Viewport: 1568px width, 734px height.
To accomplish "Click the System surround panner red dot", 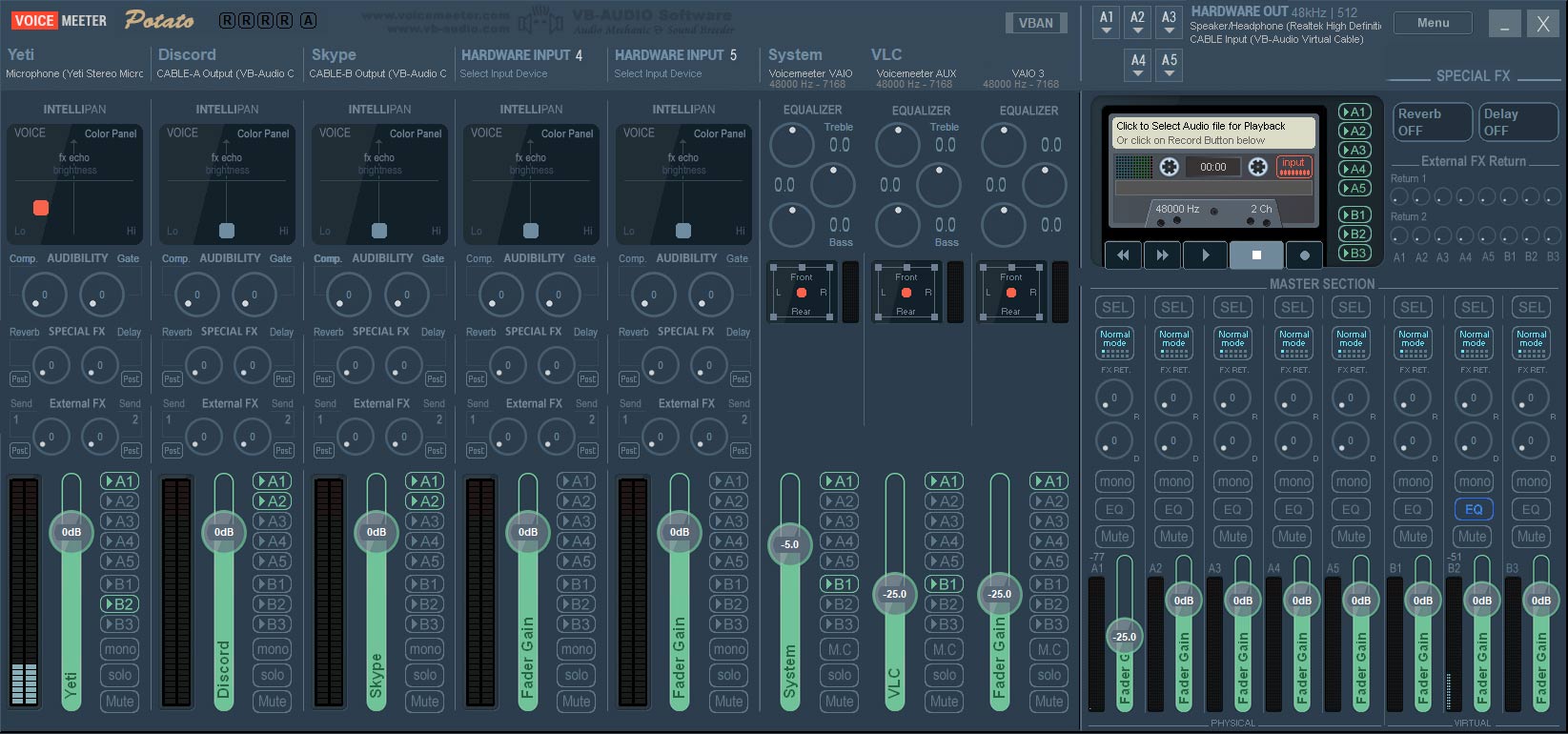I will pyautogui.click(x=802, y=293).
